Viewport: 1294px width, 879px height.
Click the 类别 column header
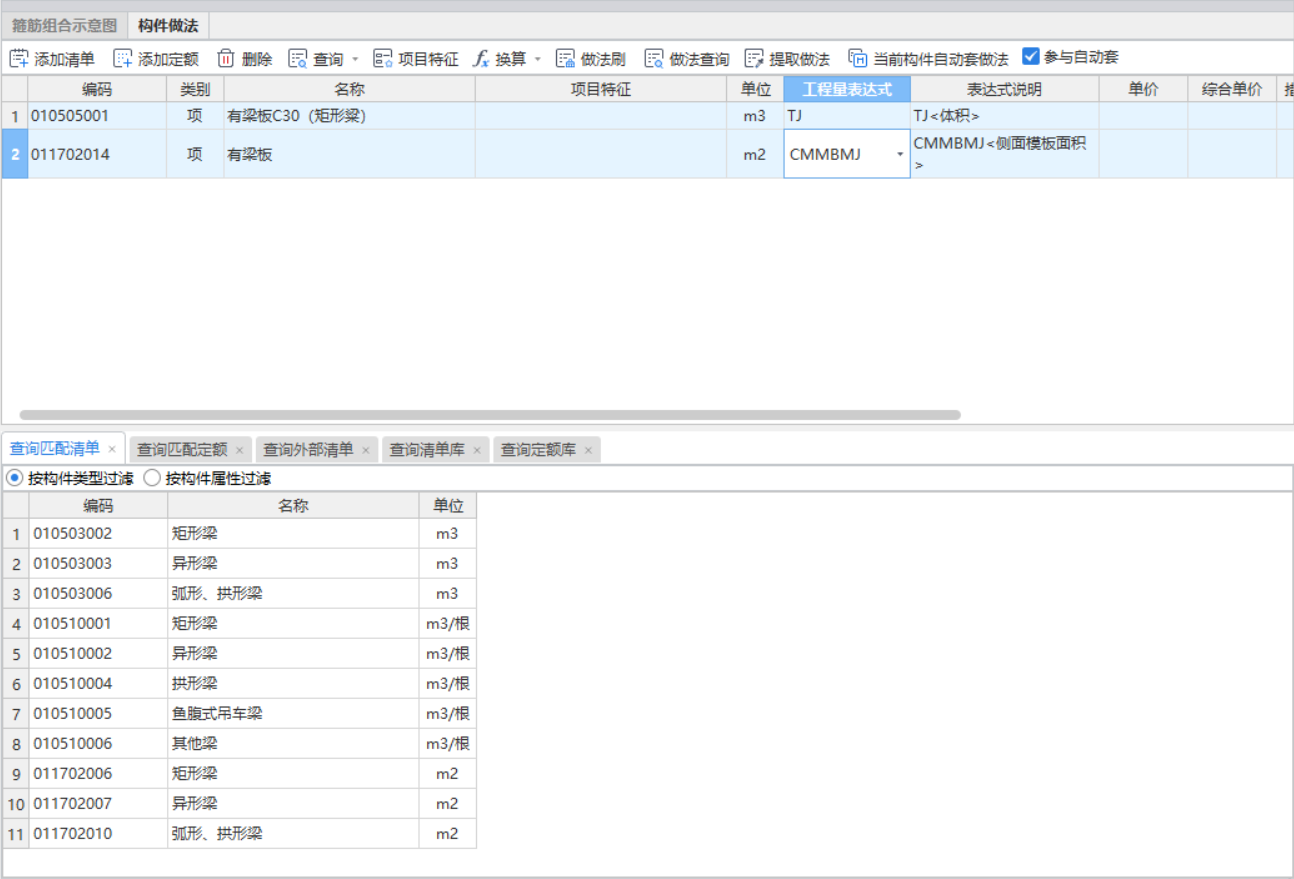195,89
